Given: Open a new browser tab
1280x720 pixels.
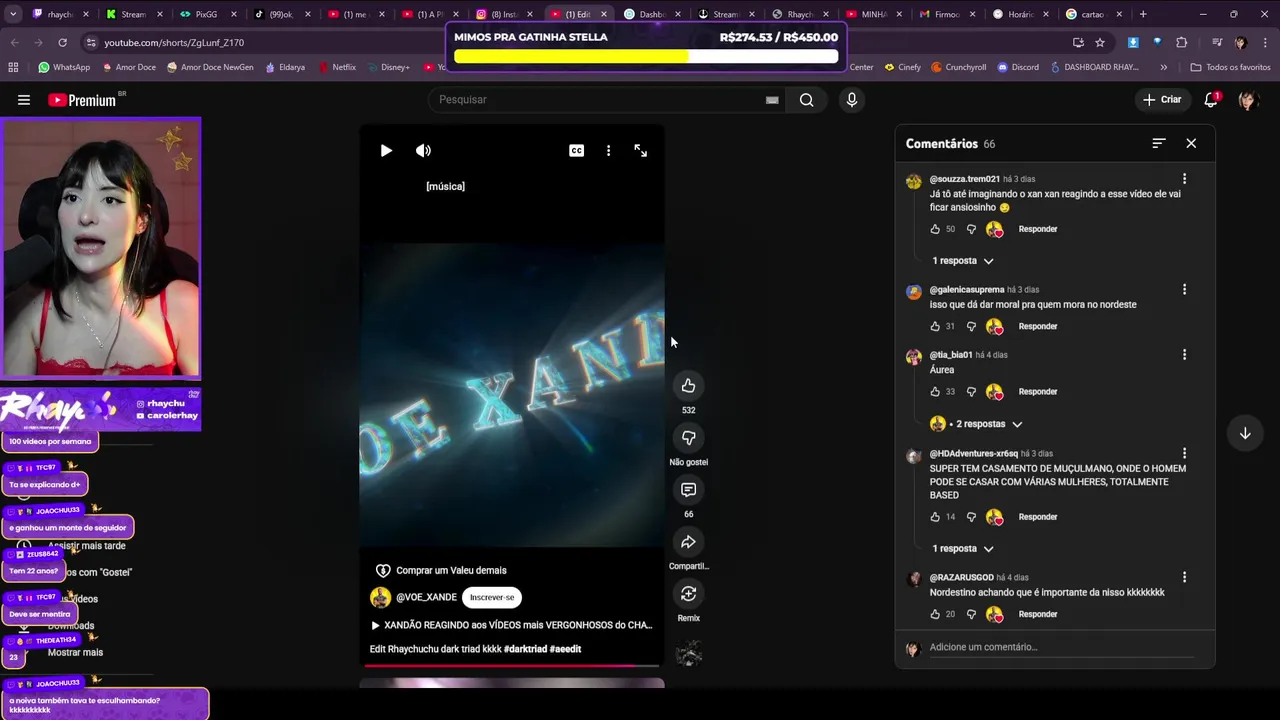Looking at the screenshot, I should [x=1143, y=14].
